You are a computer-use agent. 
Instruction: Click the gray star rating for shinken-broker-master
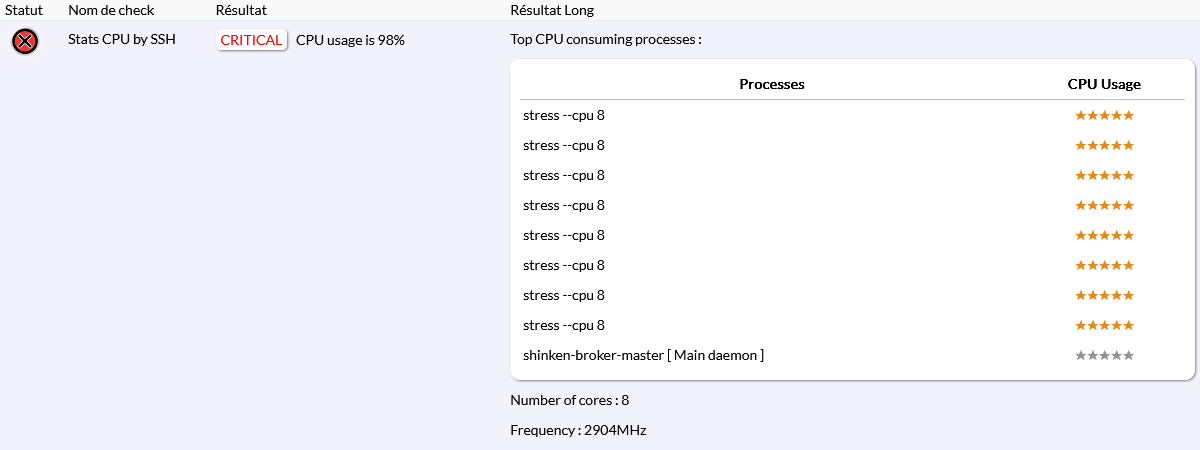1104,355
